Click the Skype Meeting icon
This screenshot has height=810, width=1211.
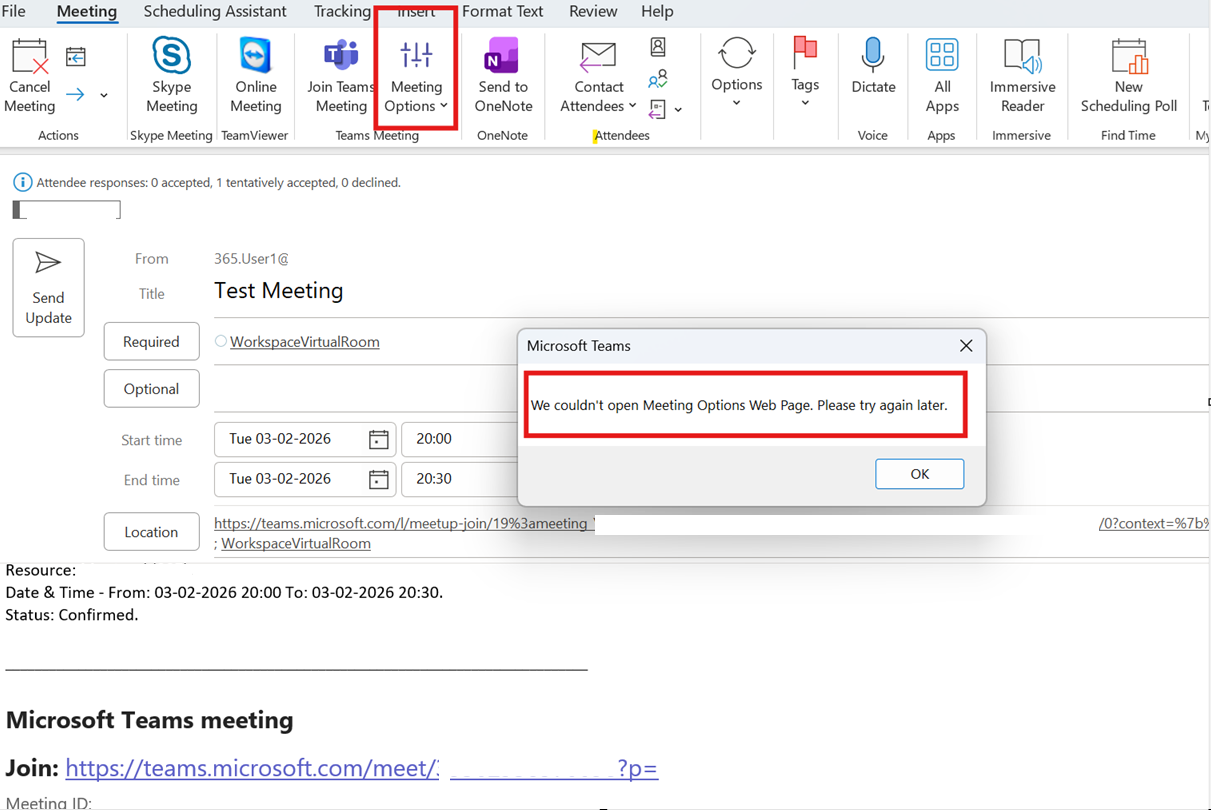click(171, 56)
